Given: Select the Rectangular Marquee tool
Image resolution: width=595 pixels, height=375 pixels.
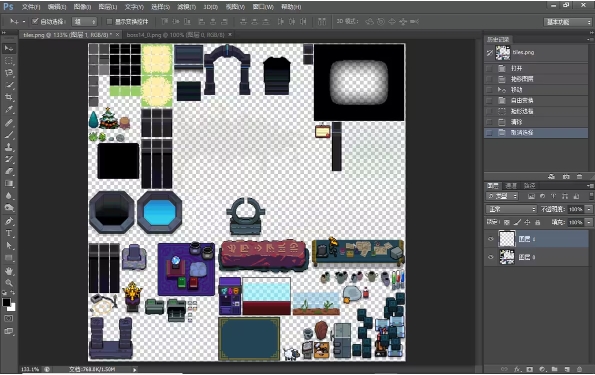Looking at the screenshot, I should point(9,61).
